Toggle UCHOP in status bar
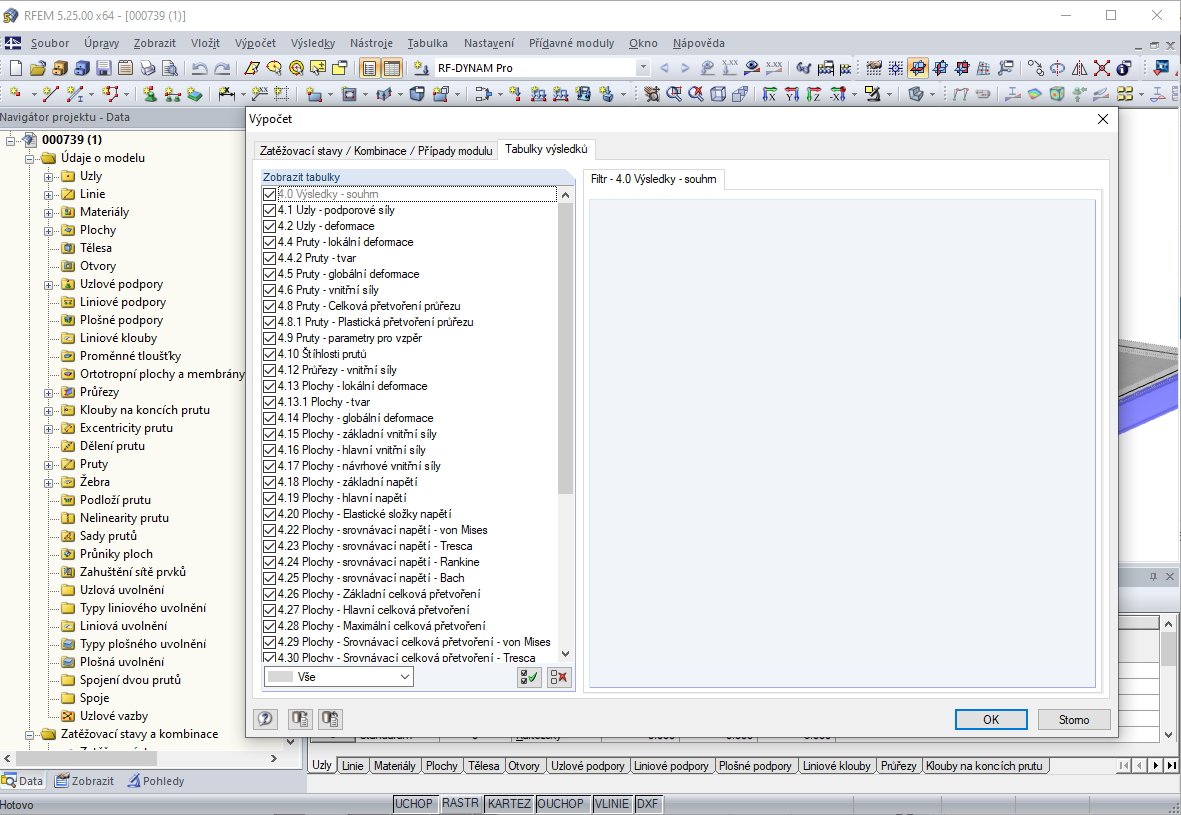The image size is (1181, 815). click(x=414, y=804)
